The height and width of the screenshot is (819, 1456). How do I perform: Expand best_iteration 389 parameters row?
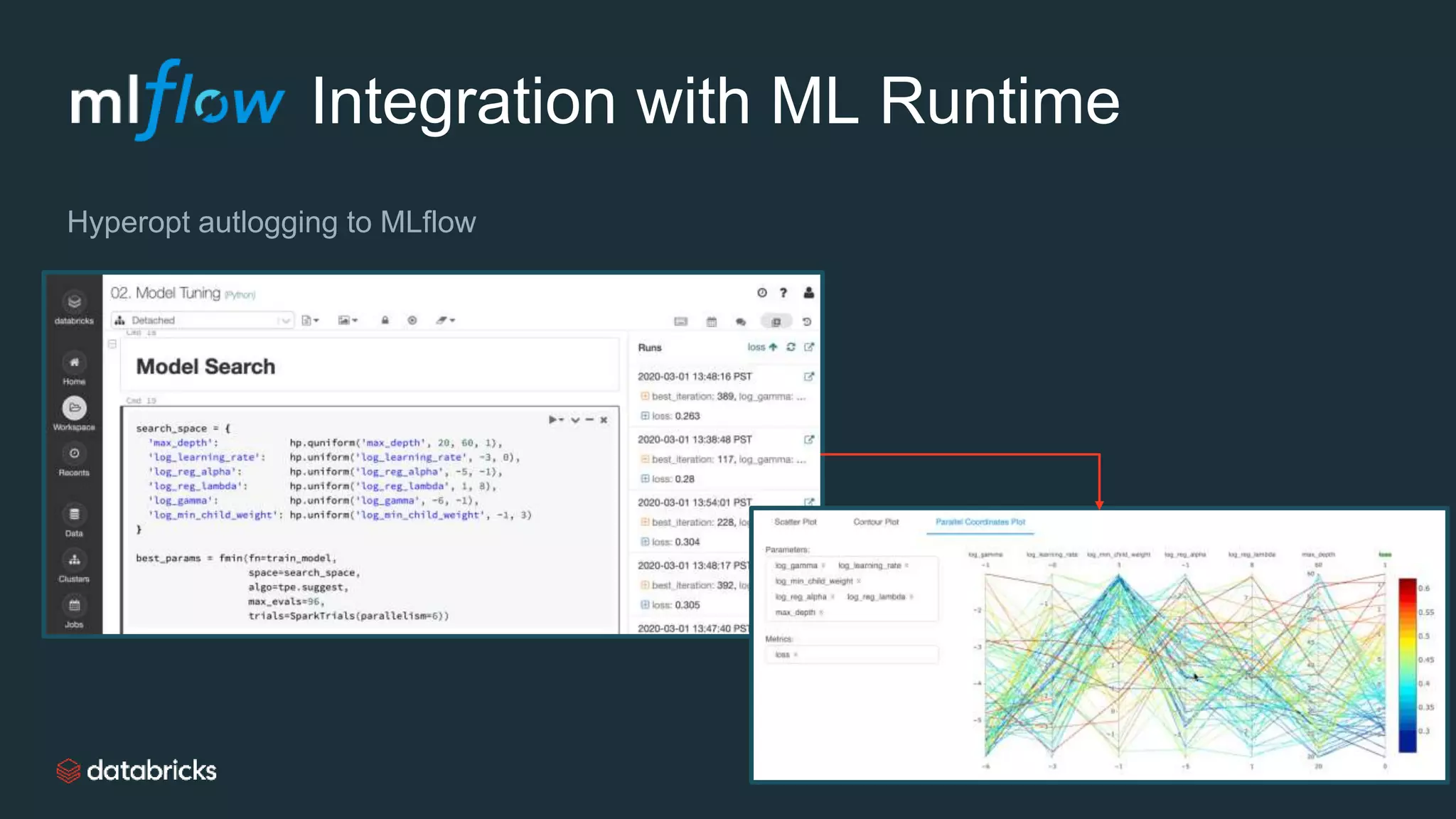coord(645,397)
